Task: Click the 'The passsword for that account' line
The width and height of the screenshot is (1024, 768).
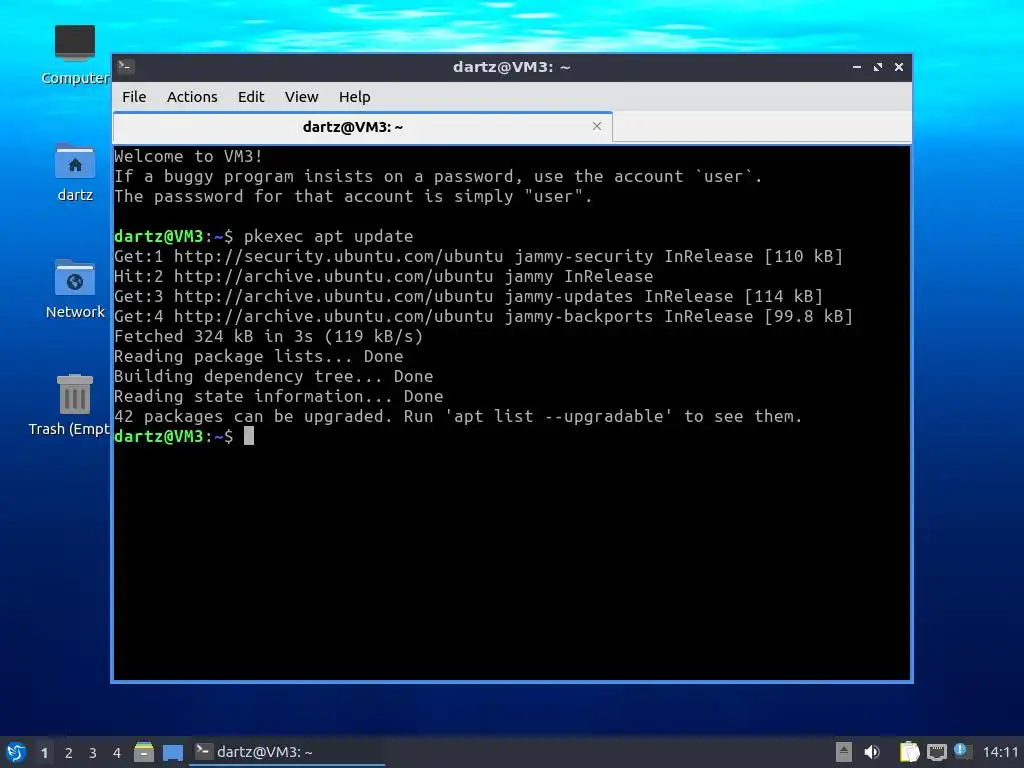Action: pos(353,196)
